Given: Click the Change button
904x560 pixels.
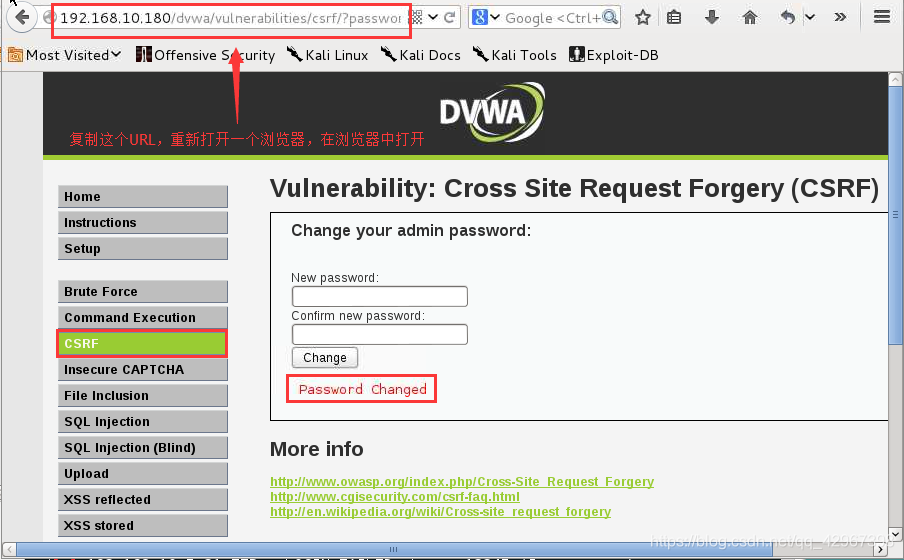Looking at the screenshot, I should (x=325, y=358).
